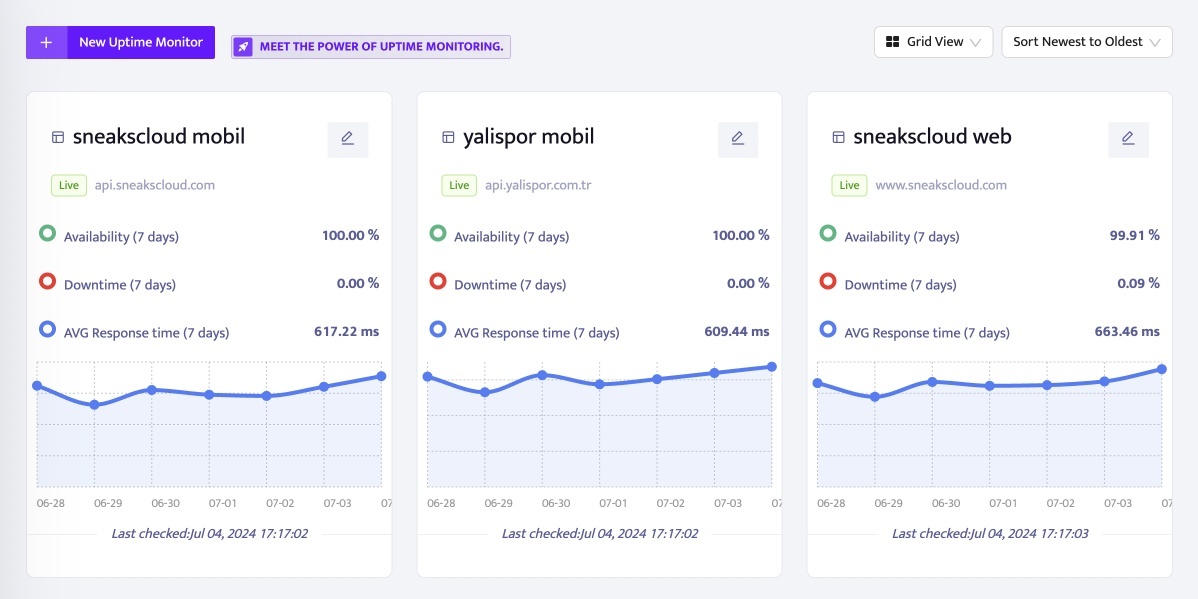Viewport: 1198px width, 599px height.
Task: Click the 99.91 % availability value
Action: pos(1135,235)
